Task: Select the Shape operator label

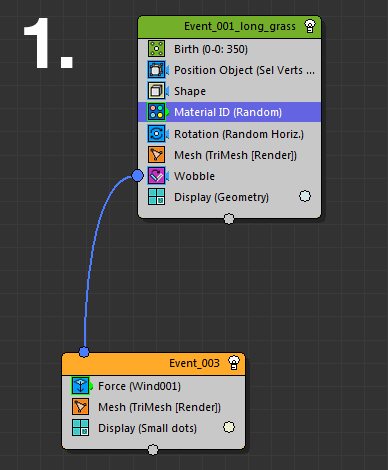Action: point(190,91)
